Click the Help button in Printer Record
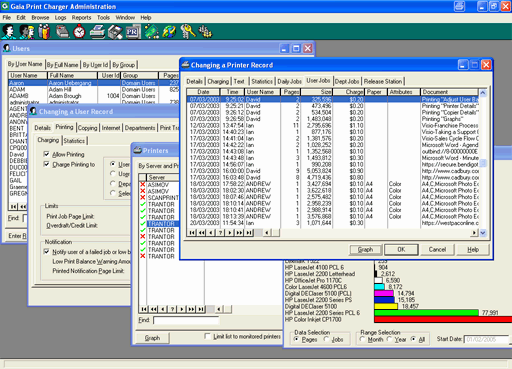The width and height of the screenshot is (512, 369). pos(473,249)
